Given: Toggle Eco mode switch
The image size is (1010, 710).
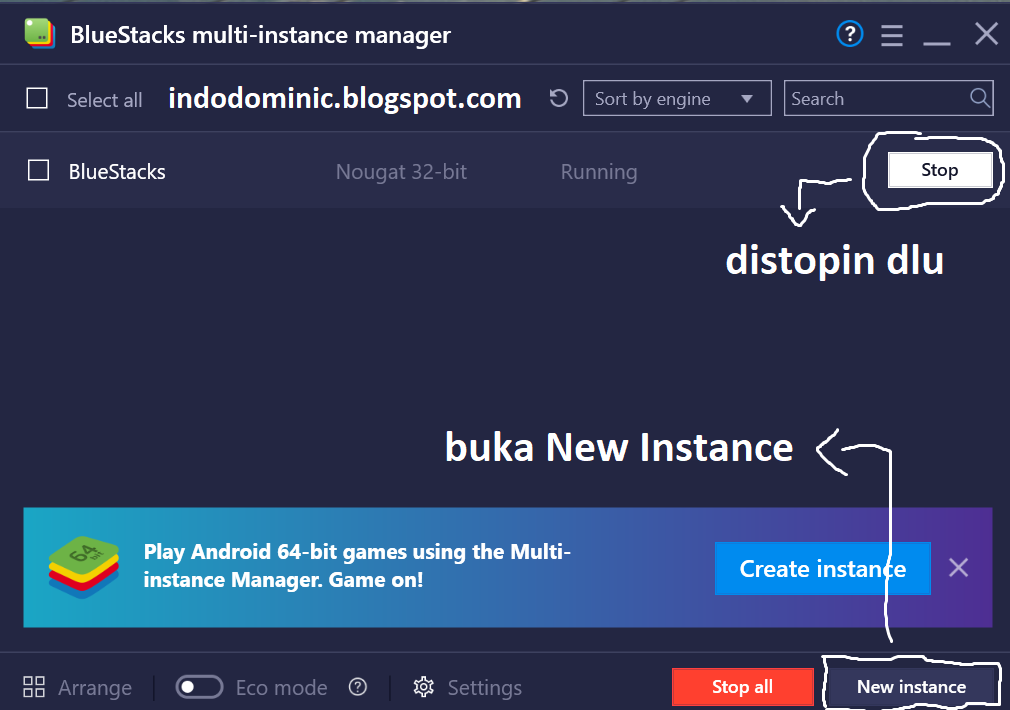Looking at the screenshot, I should coord(199,687).
